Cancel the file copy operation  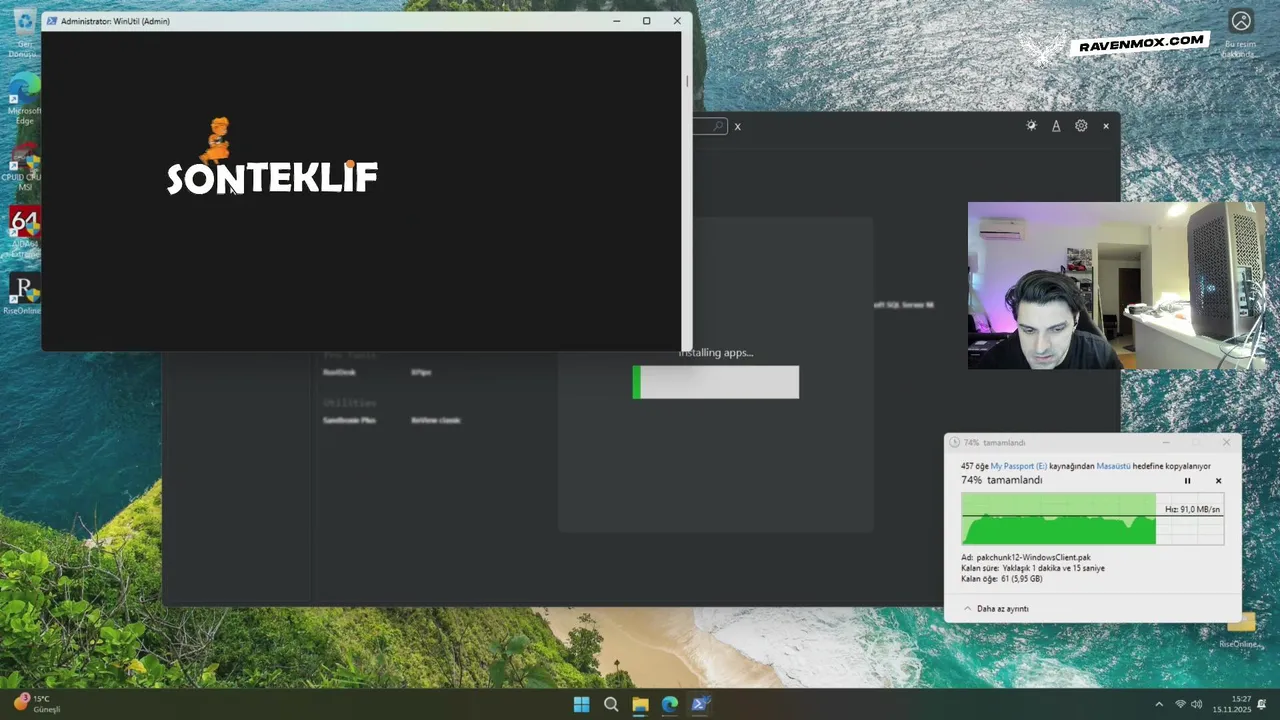point(1218,481)
